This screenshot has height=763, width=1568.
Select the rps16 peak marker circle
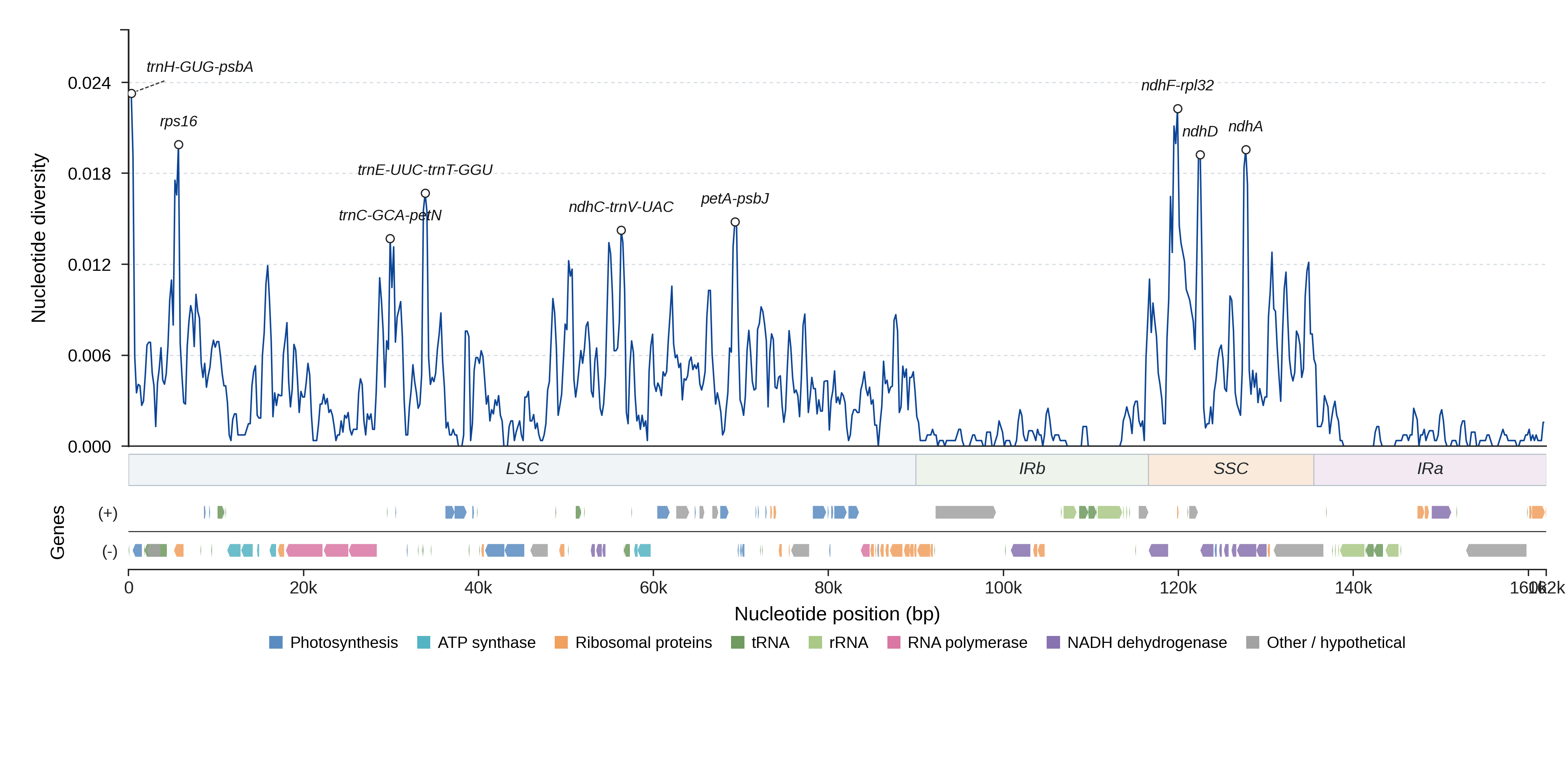[178, 145]
